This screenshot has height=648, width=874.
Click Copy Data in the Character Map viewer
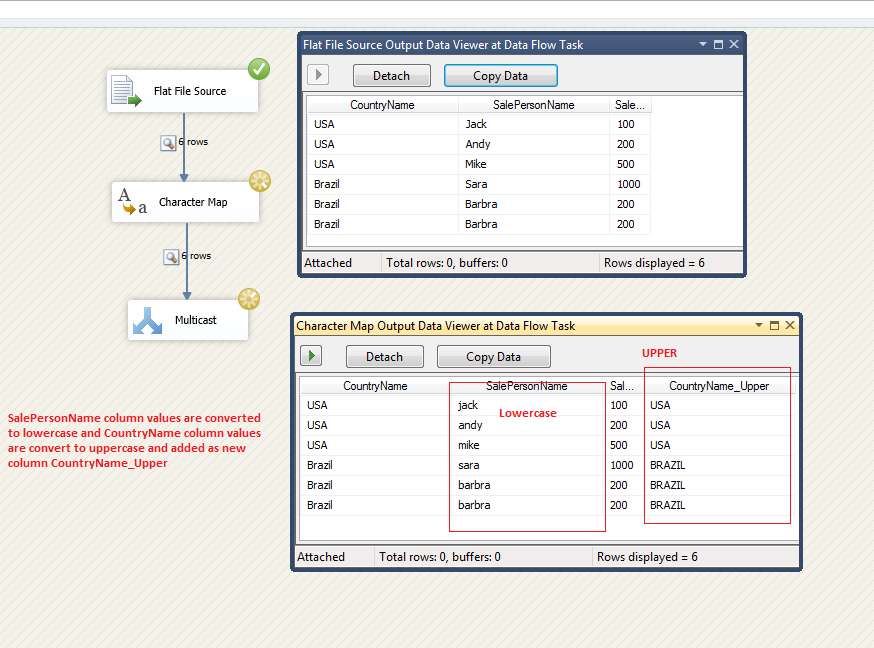tap(493, 356)
